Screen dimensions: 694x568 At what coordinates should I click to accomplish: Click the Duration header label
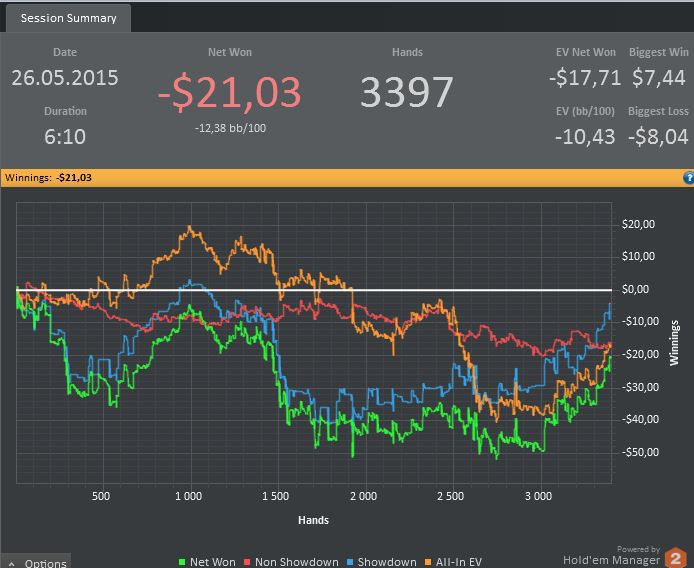[66, 111]
